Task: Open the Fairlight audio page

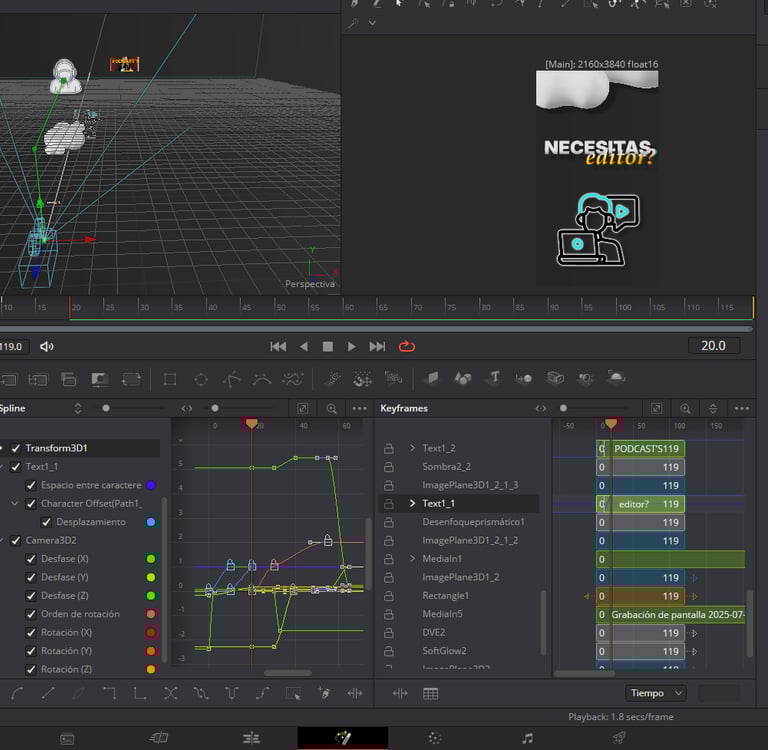Action: coord(527,738)
